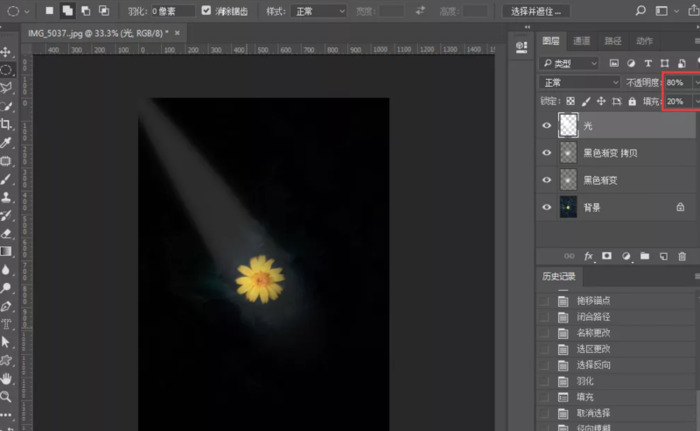Select the Hand tool
700x431 pixels.
pyautogui.click(x=7, y=378)
